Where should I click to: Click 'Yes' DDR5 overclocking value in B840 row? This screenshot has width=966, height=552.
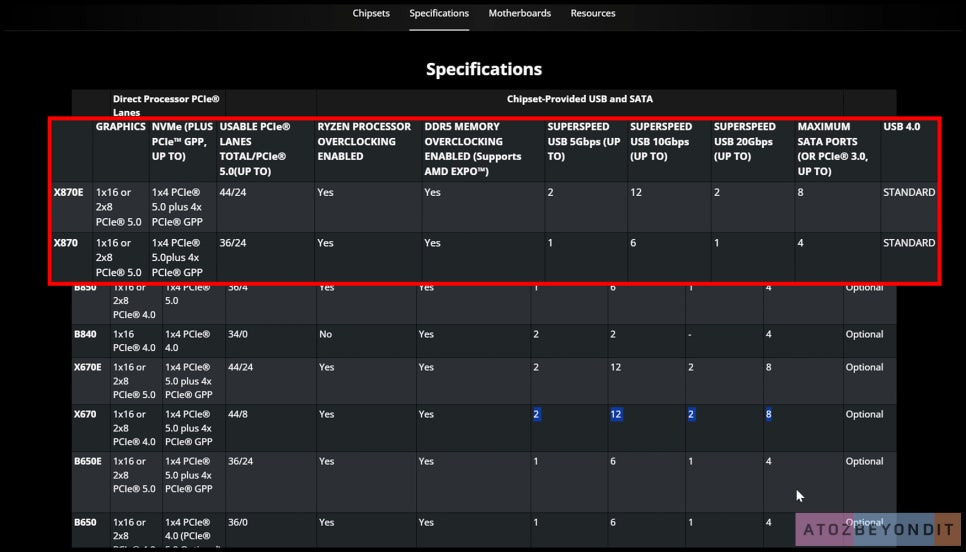pyautogui.click(x=426, y=334)
